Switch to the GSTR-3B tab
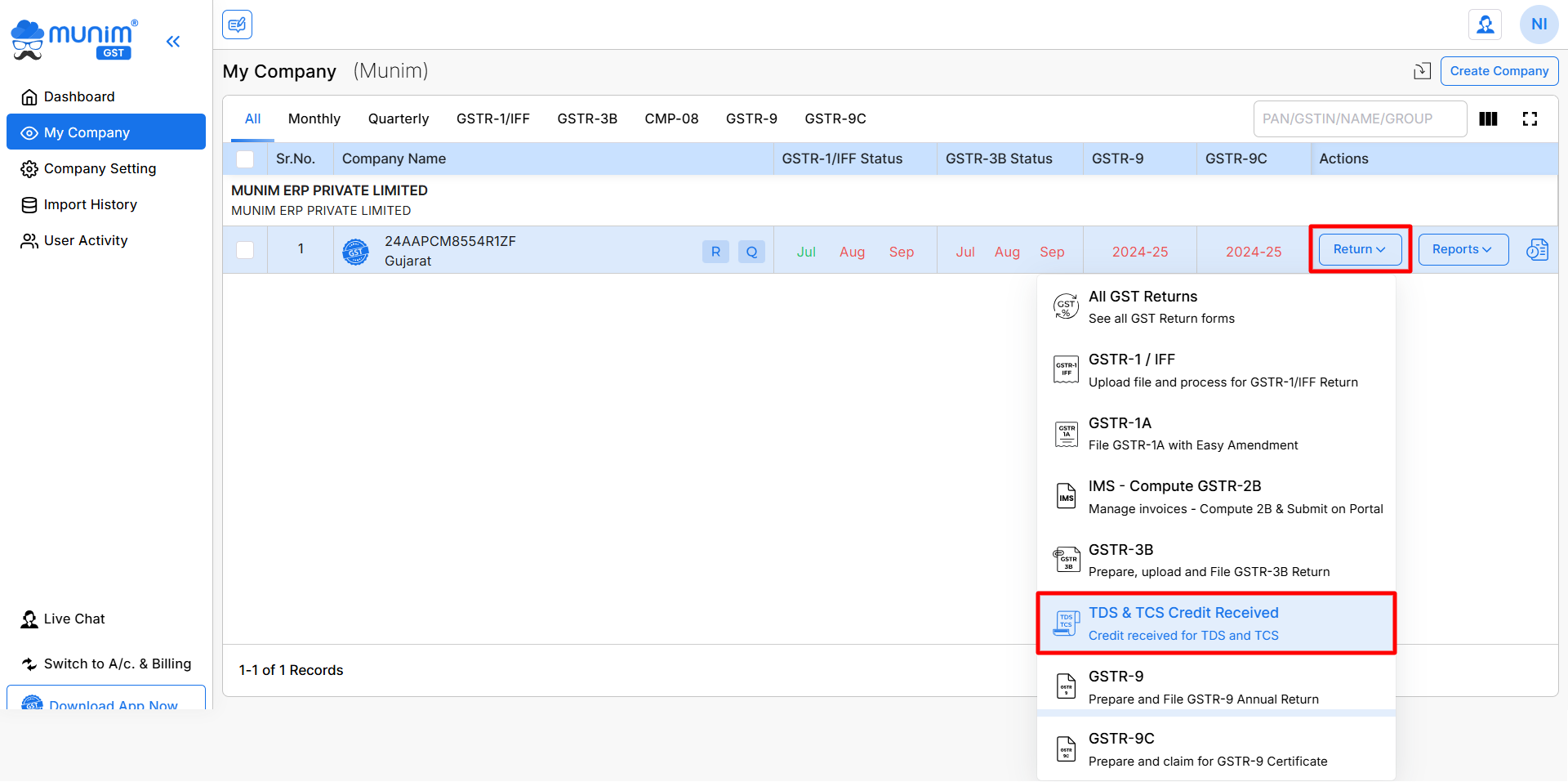Screen dimensions: 1568x782 (x=587, y=118)
